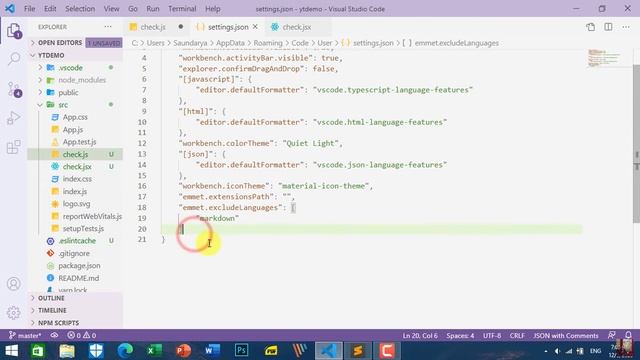Open the Accounts menu icon
Image resolution: width=640 pixels, height=360 pixels.
(14, 284)
